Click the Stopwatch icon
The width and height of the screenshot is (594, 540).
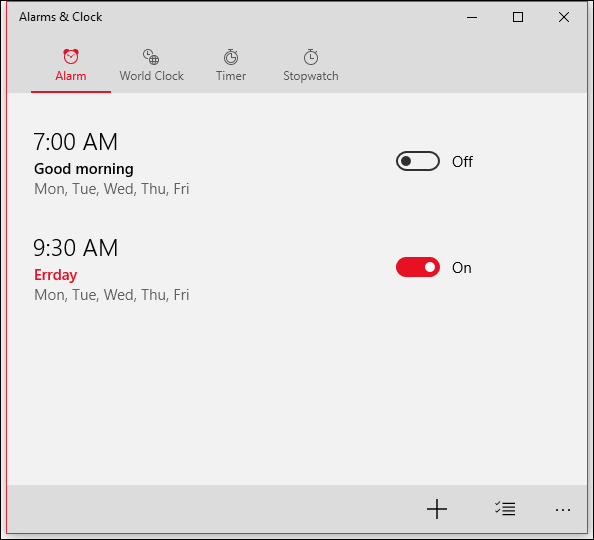(x=311, y=57)
